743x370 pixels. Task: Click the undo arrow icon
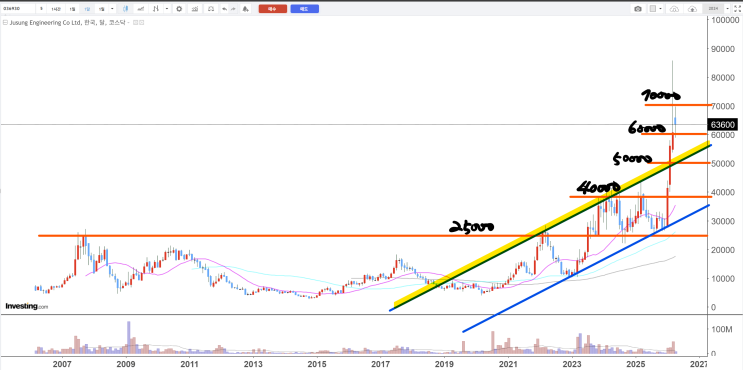click(225, 9)
